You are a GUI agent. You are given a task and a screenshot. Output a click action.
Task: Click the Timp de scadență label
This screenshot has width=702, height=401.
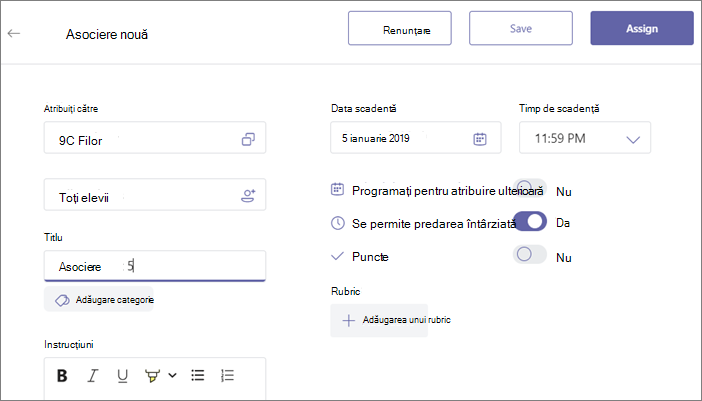tap(559, 108)
